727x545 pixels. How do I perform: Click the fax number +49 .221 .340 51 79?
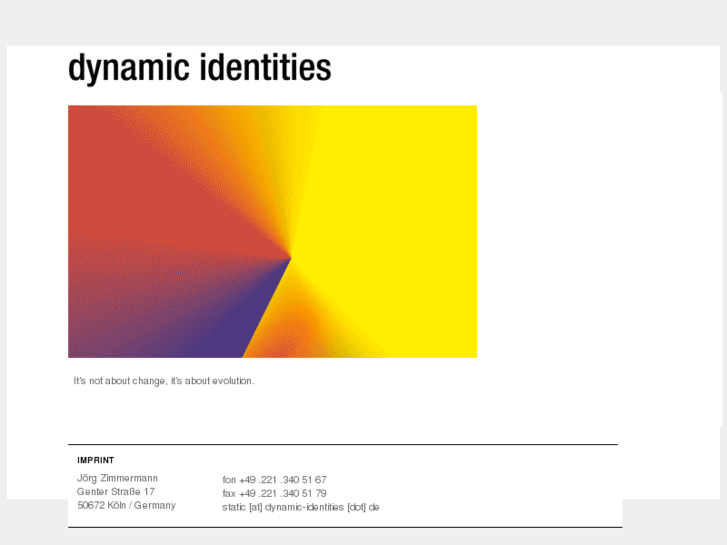tap(274, 493)
